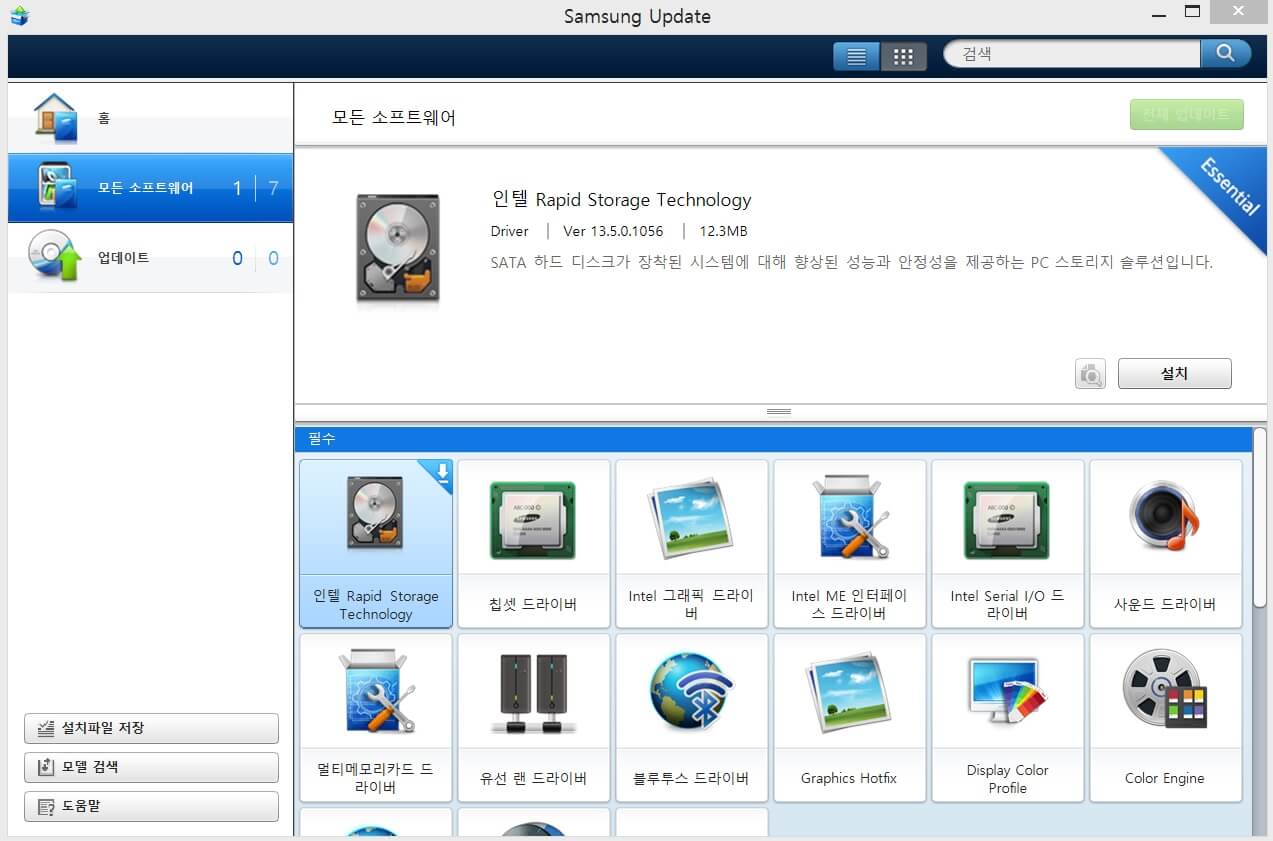
Task: Click 모델 검색 button
Action: click(x=151, y=767)
